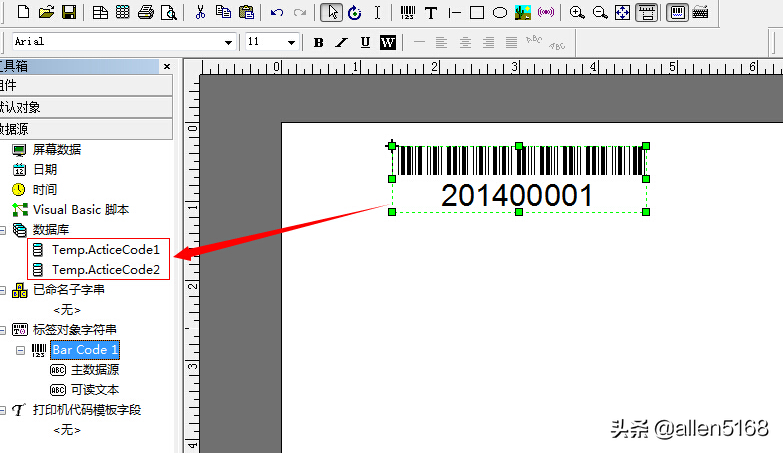
Task: Redo the last undone action
Action: (x=300, y=12)
